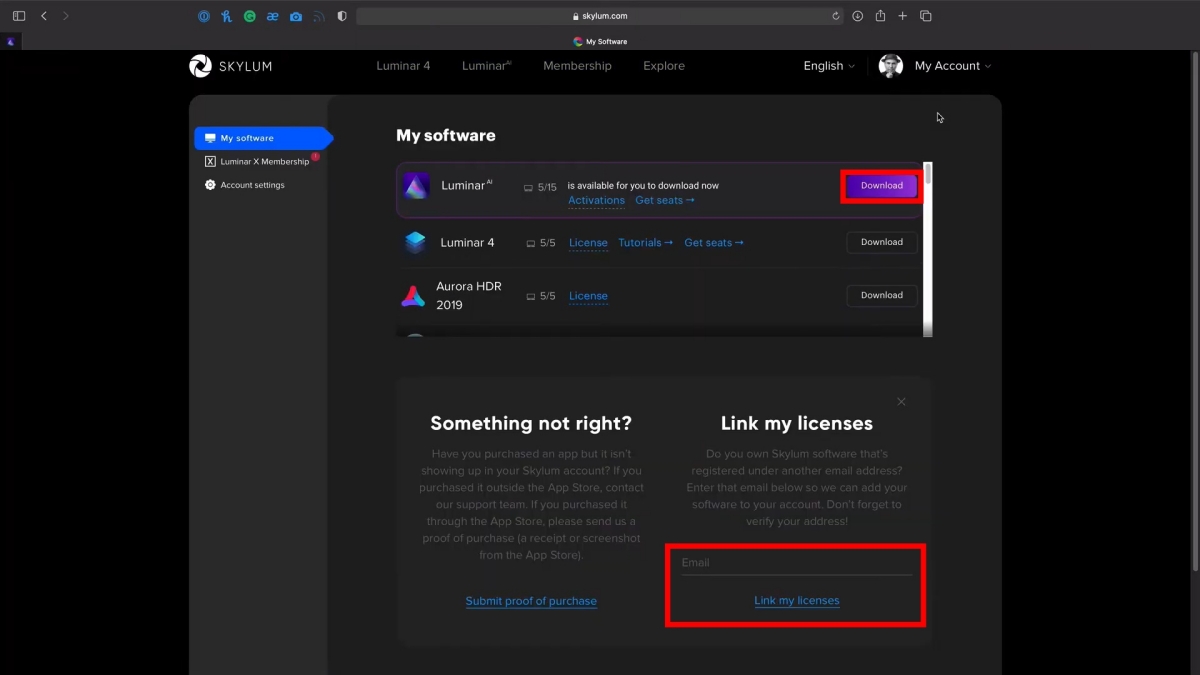This screenshot has width=1200, height=675.
Task: Click the Aurora HDR 2019 icon
Action: coord(413,296)
